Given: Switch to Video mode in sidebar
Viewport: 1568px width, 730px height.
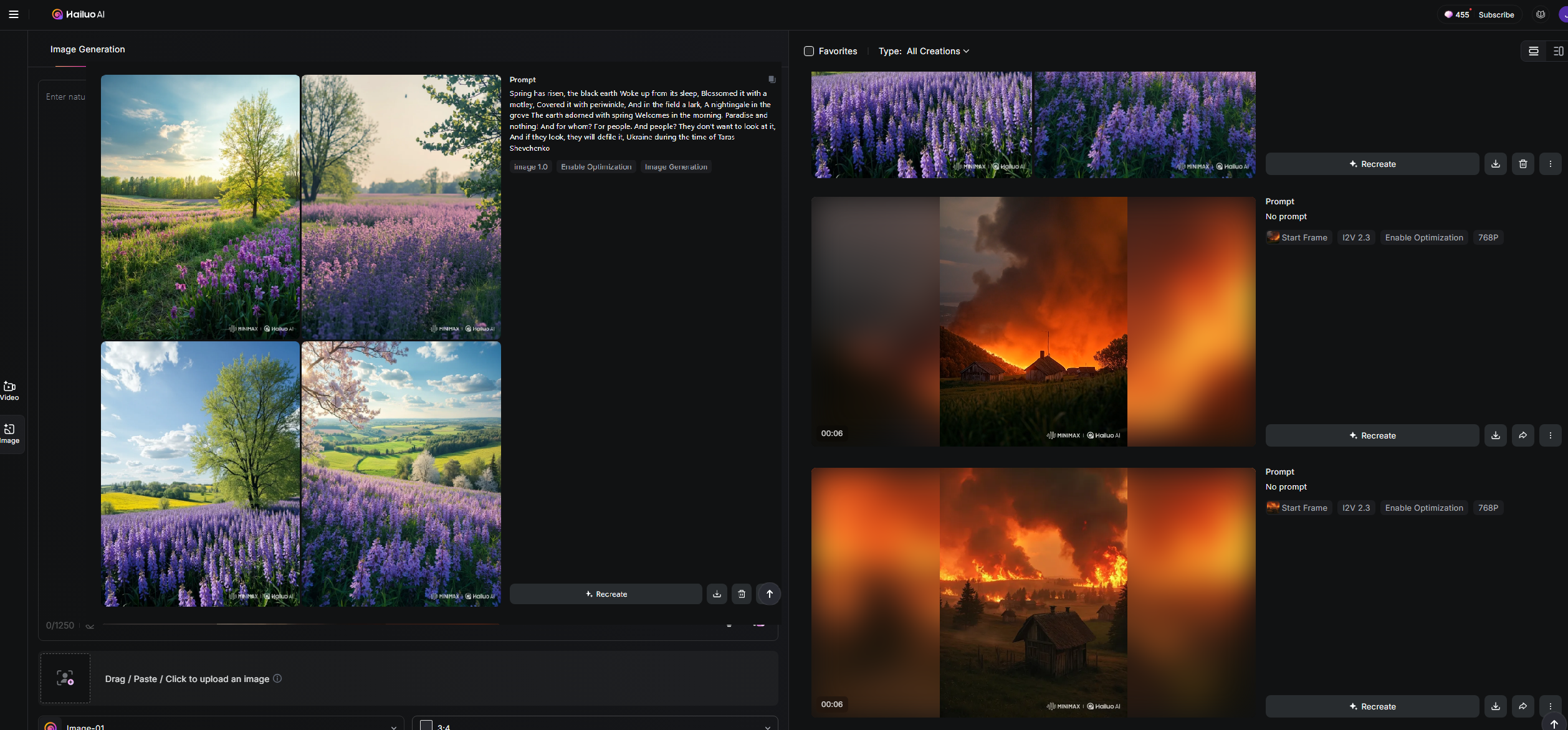Looking at the screenshot, I should (x=10, y=391).
